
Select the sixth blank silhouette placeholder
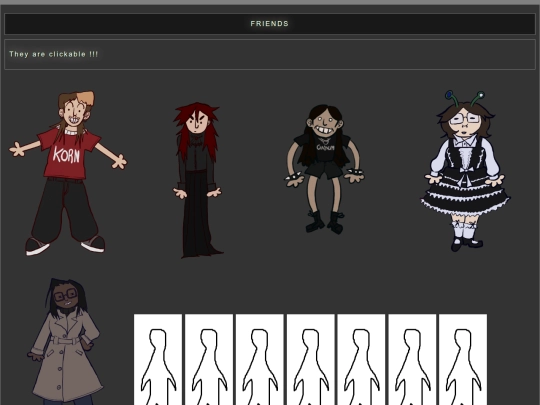click(412, 359)
